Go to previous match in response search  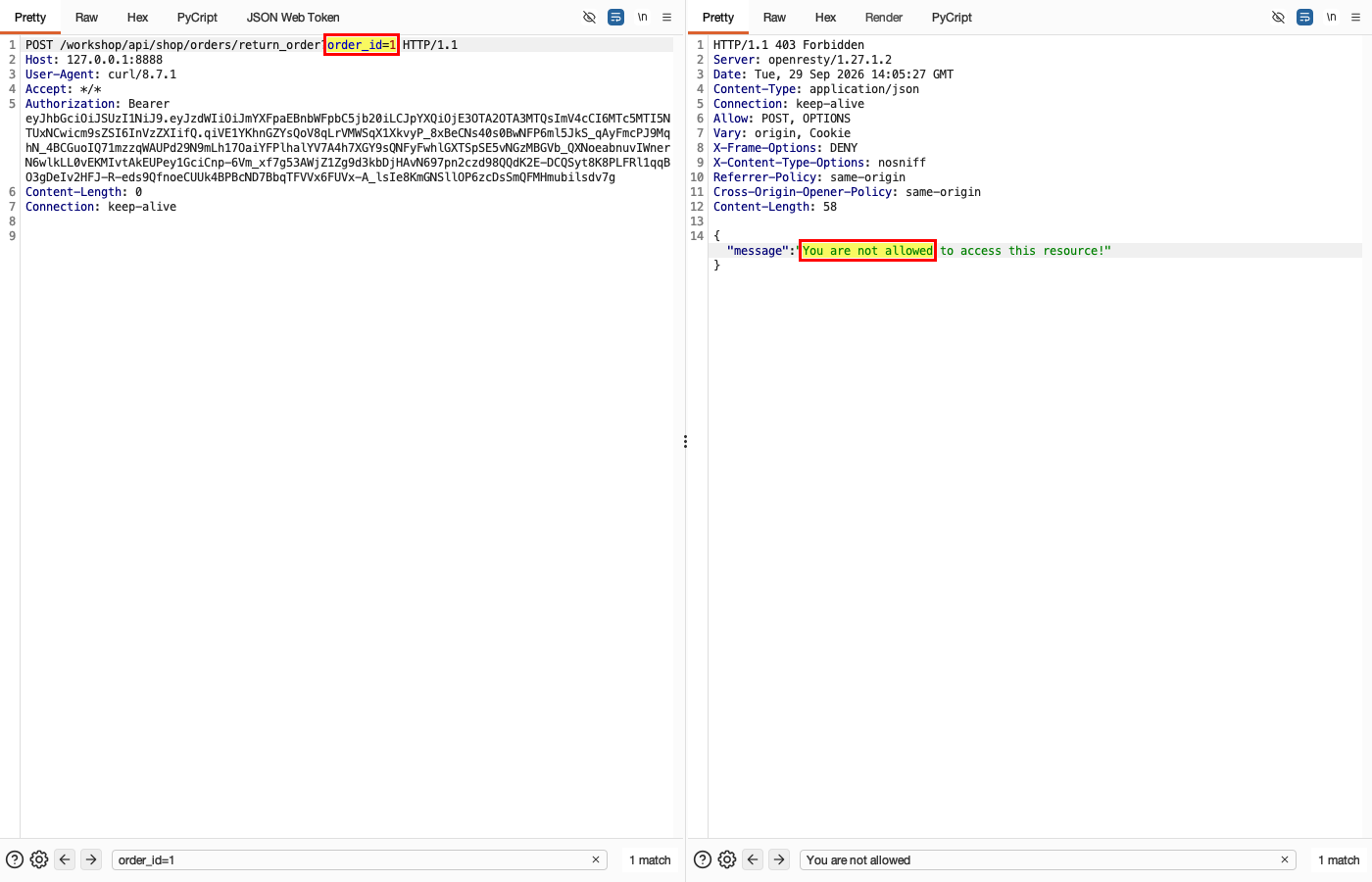click(x=753, y=859)
